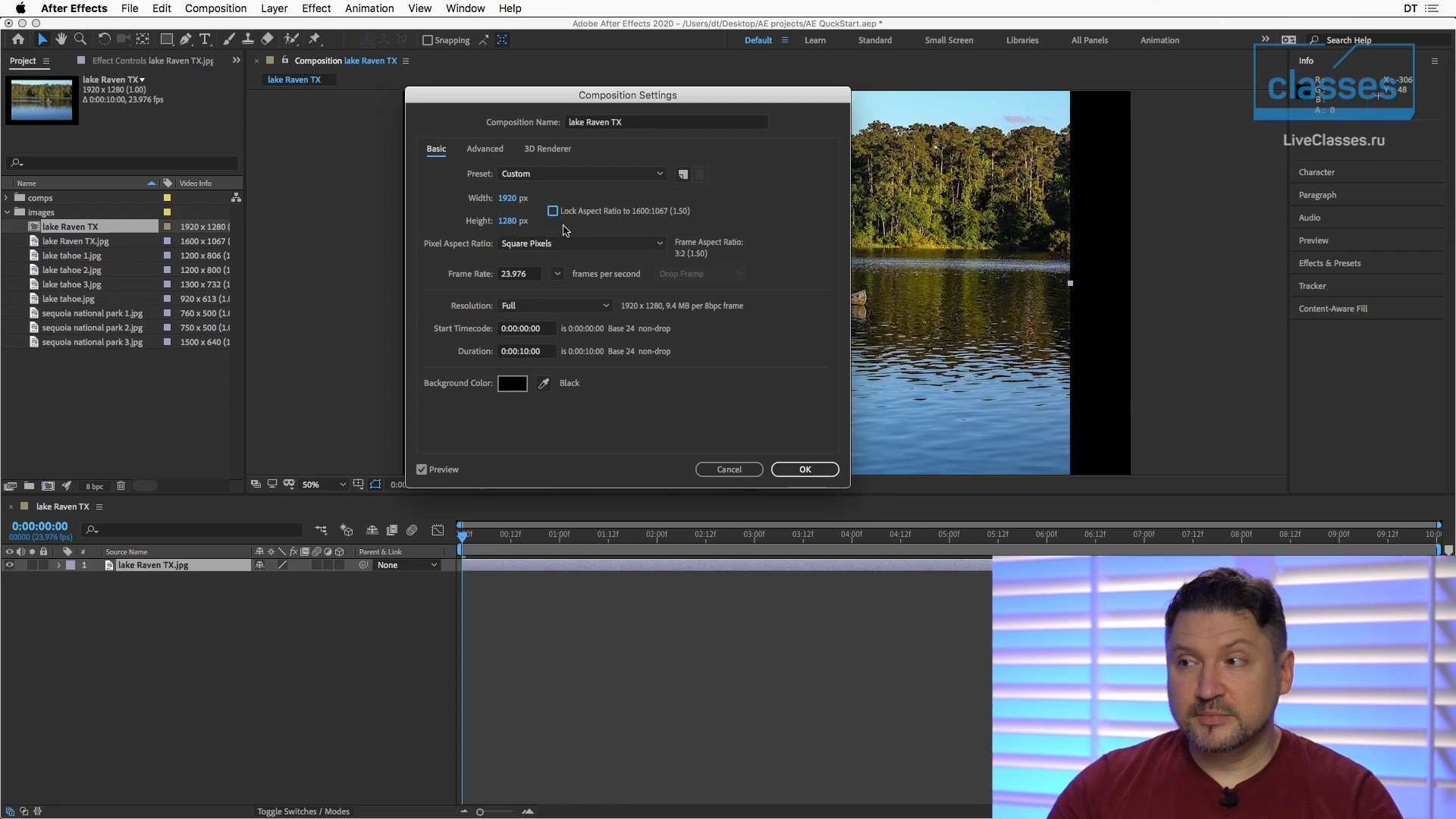Select the Hand tool
The image size is (1456, 819).
61,39
